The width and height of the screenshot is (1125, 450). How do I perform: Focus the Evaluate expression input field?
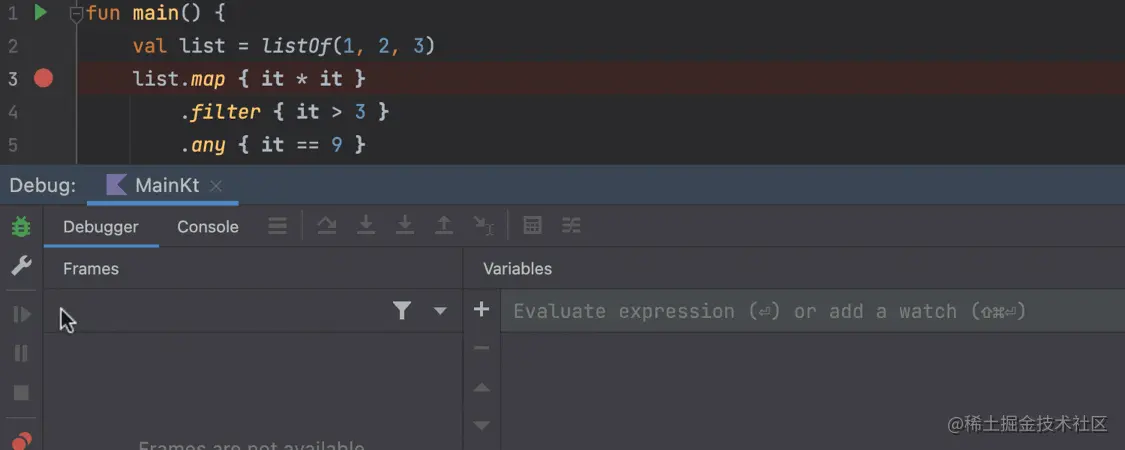[x=813, y=311]
